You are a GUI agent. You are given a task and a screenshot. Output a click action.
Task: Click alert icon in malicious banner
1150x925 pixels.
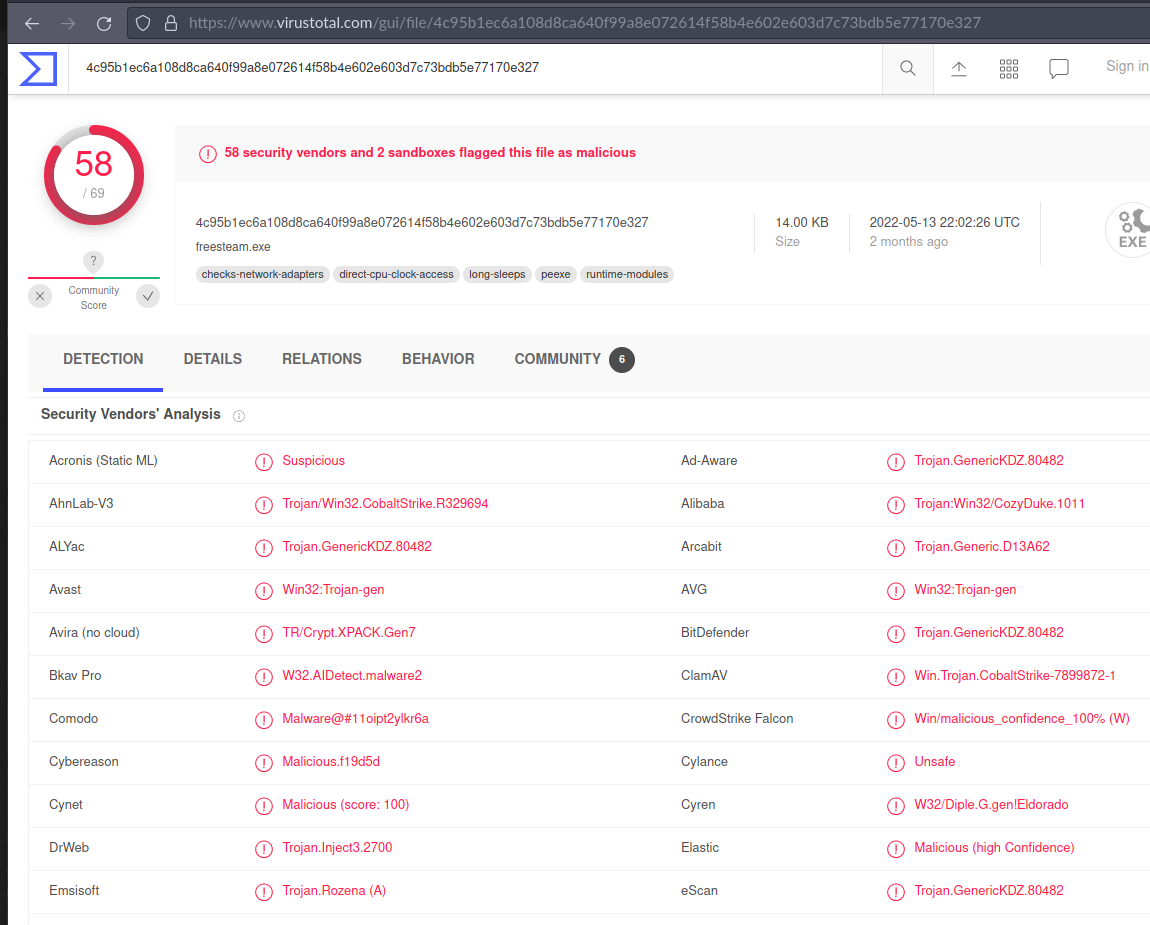coord(208,154)
